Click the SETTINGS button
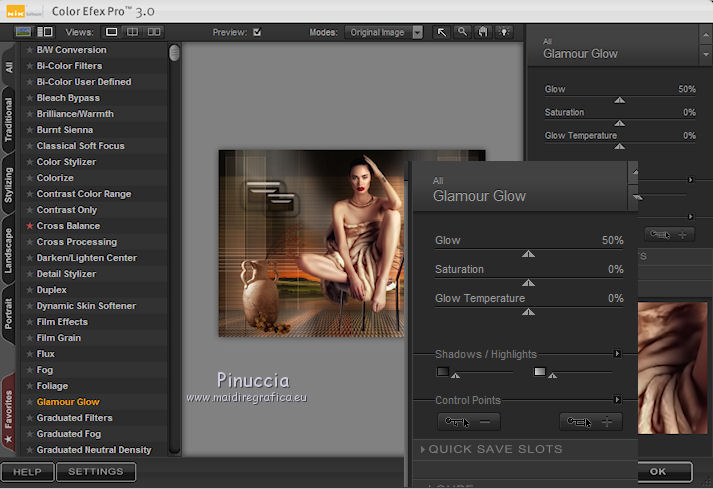Screen dimensions: 713x489 click(x=96, y=472)
